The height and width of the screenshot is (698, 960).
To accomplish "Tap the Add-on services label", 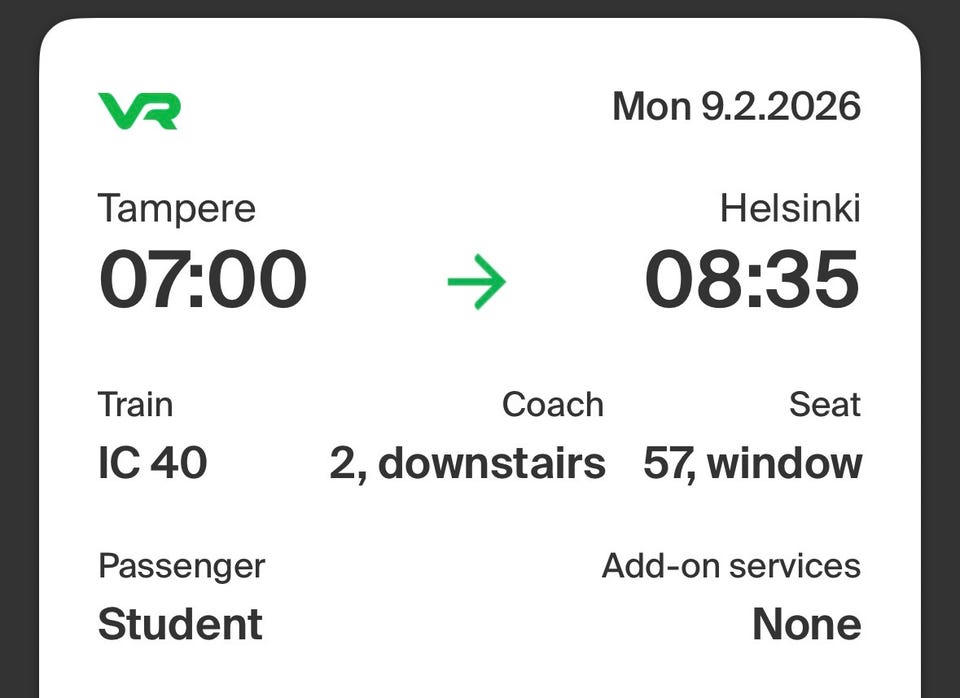I will 731,566.
